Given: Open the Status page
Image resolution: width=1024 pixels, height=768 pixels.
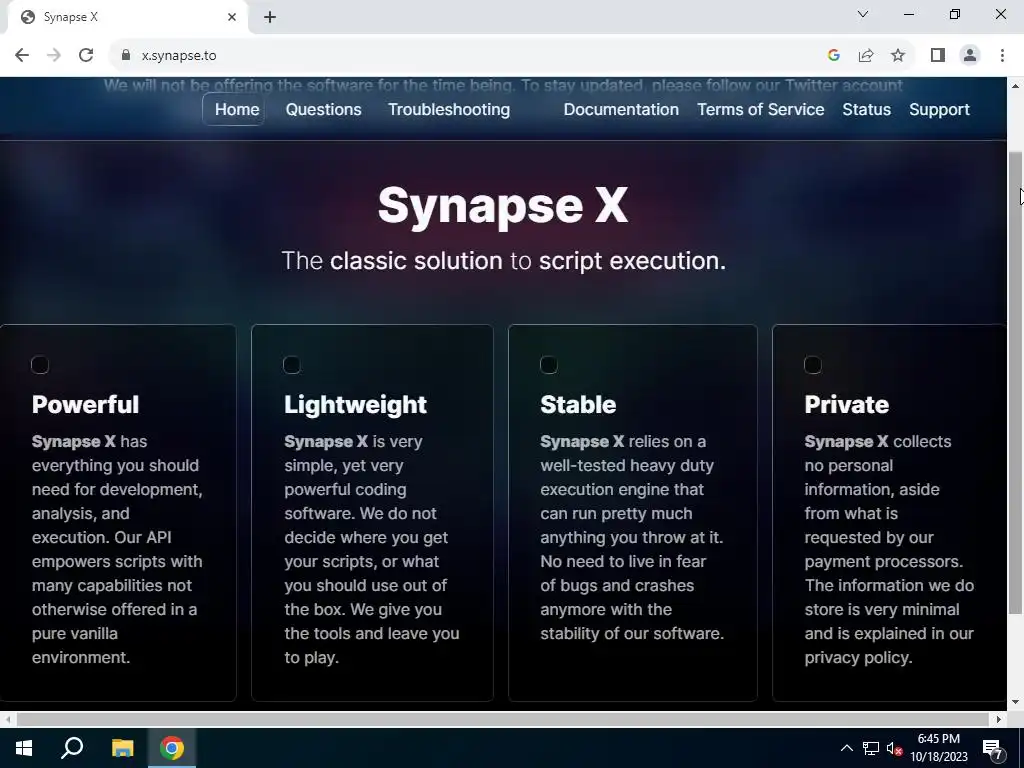Looking at the screenshot, I should point(866,109).
